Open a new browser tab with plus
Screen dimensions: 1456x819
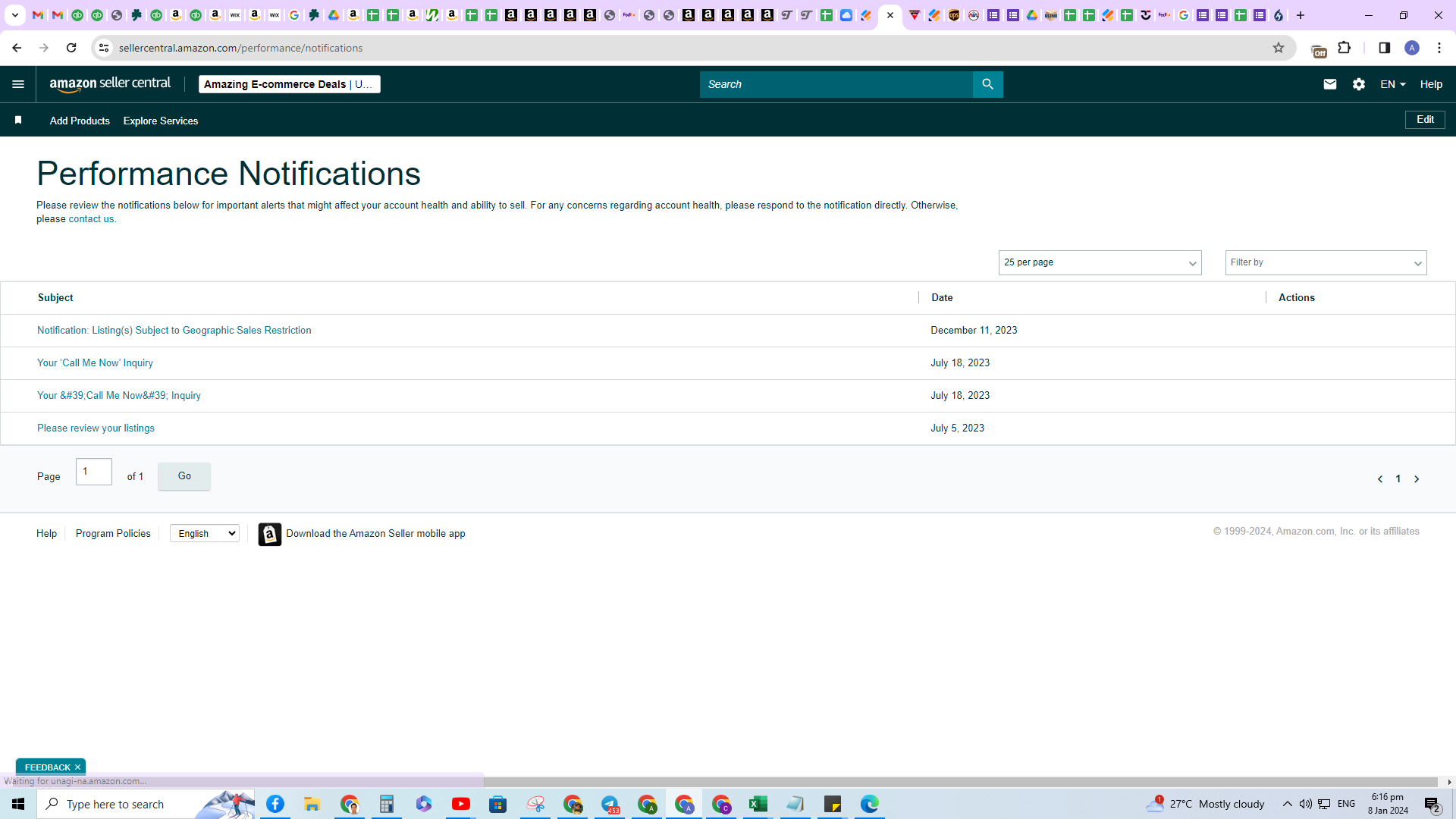click(1300, 15)
